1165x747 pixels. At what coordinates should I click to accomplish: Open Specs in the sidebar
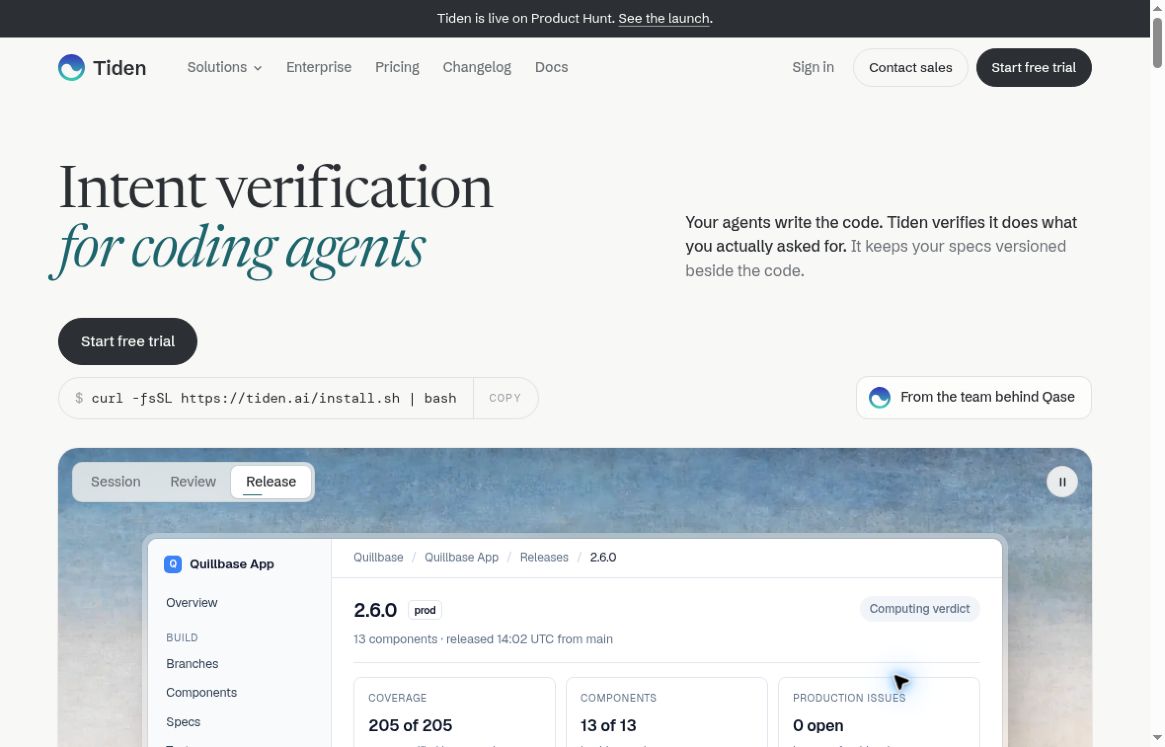pyautogui.click(x=183, y=722)
